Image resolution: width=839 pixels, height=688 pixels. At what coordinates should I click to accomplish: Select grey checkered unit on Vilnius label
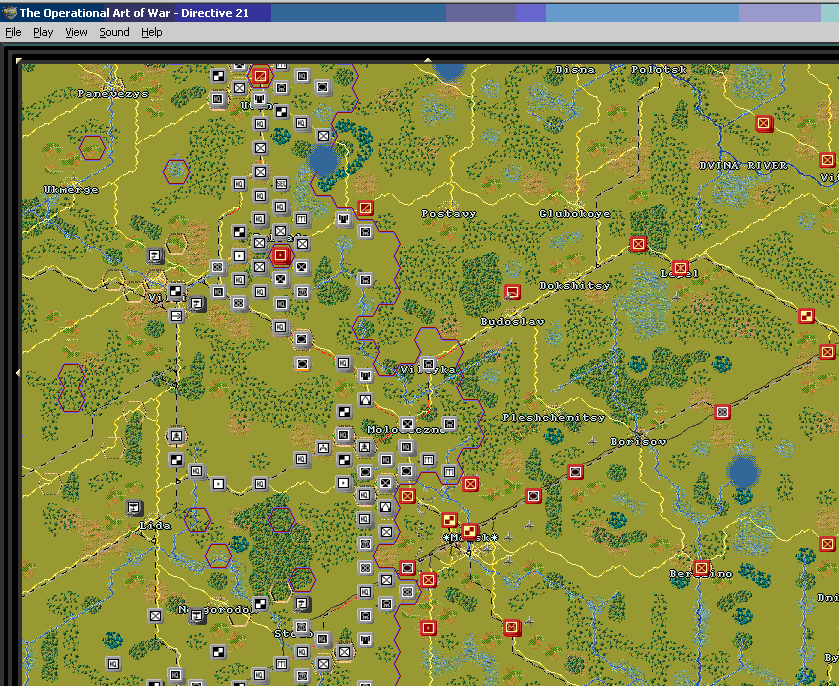(x=176, y=292)
